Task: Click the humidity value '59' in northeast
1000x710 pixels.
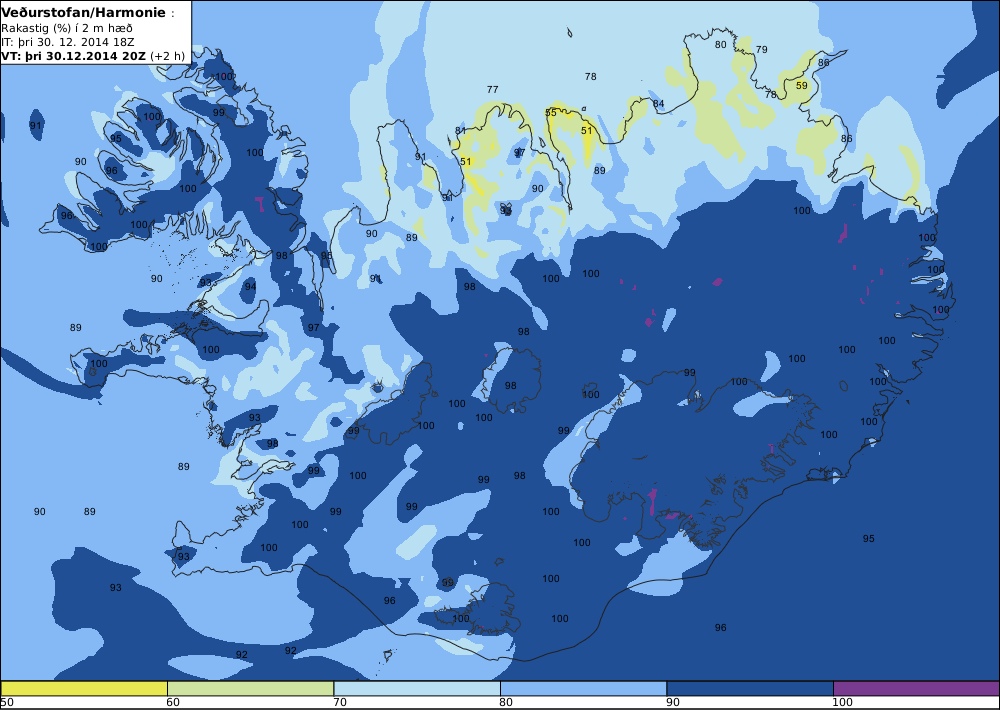Action: point(802,85)
